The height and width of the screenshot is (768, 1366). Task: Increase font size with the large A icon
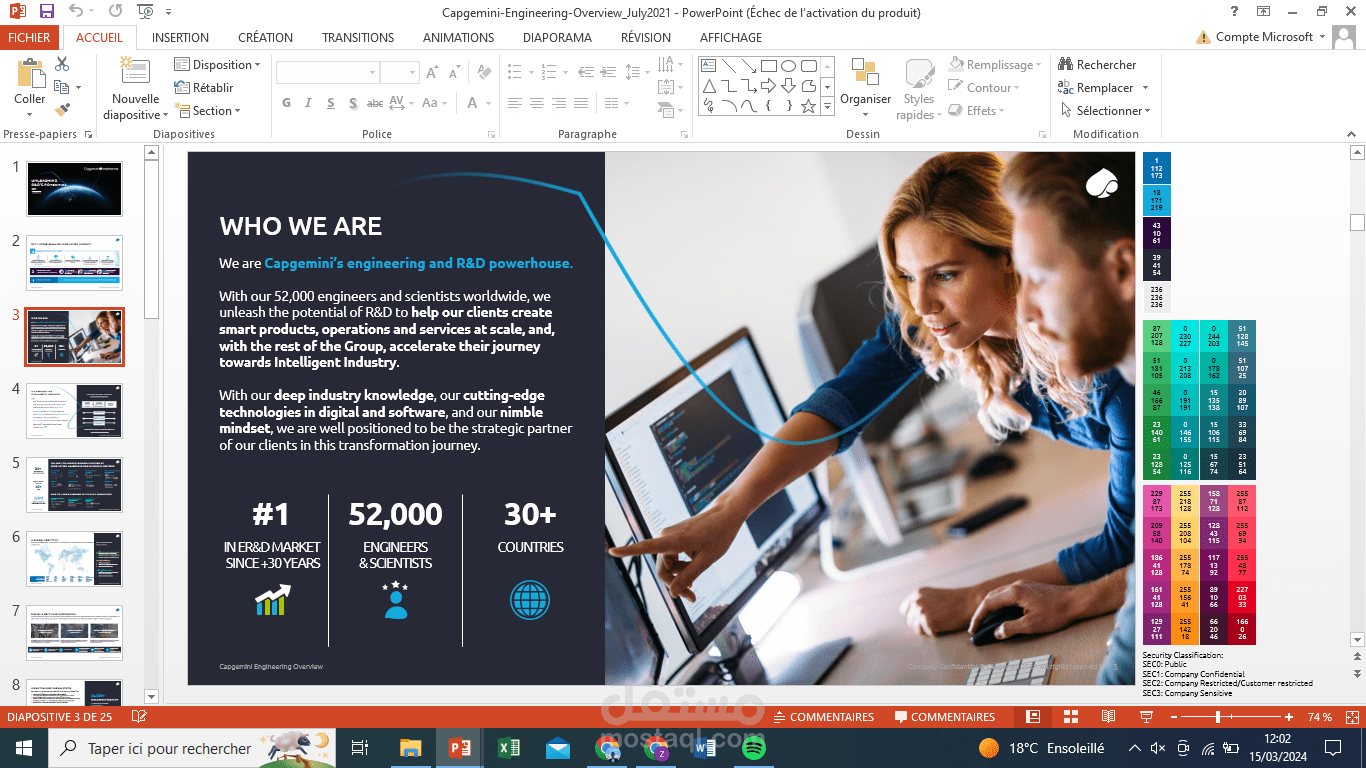432,73
